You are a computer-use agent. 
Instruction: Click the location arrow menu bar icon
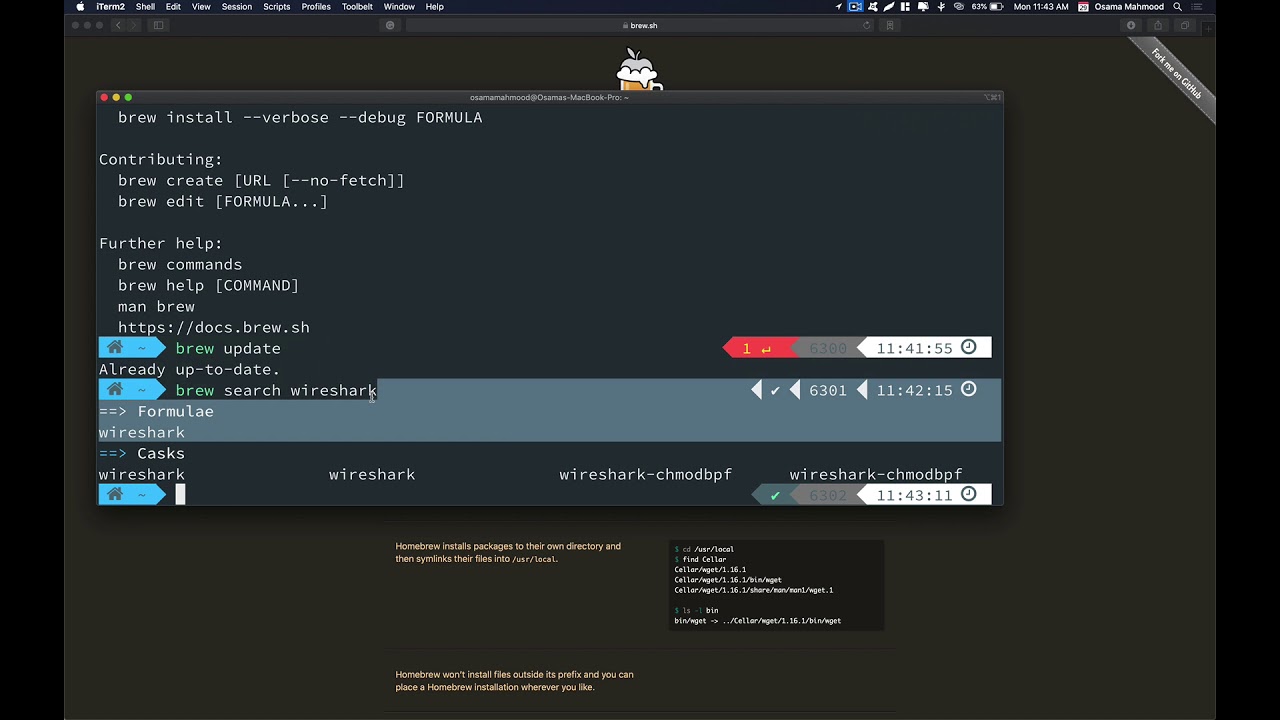tap(839, 7)
